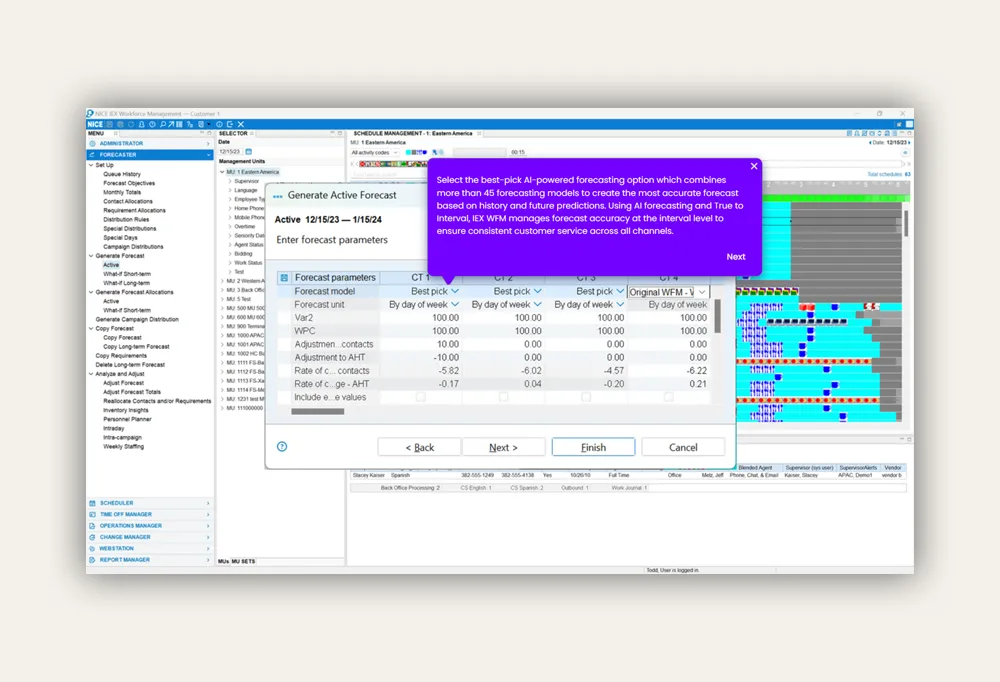The image size is (1000, 682).
Task: Select the CT 1 Var2 value 100.00
Action: (445, 318)
